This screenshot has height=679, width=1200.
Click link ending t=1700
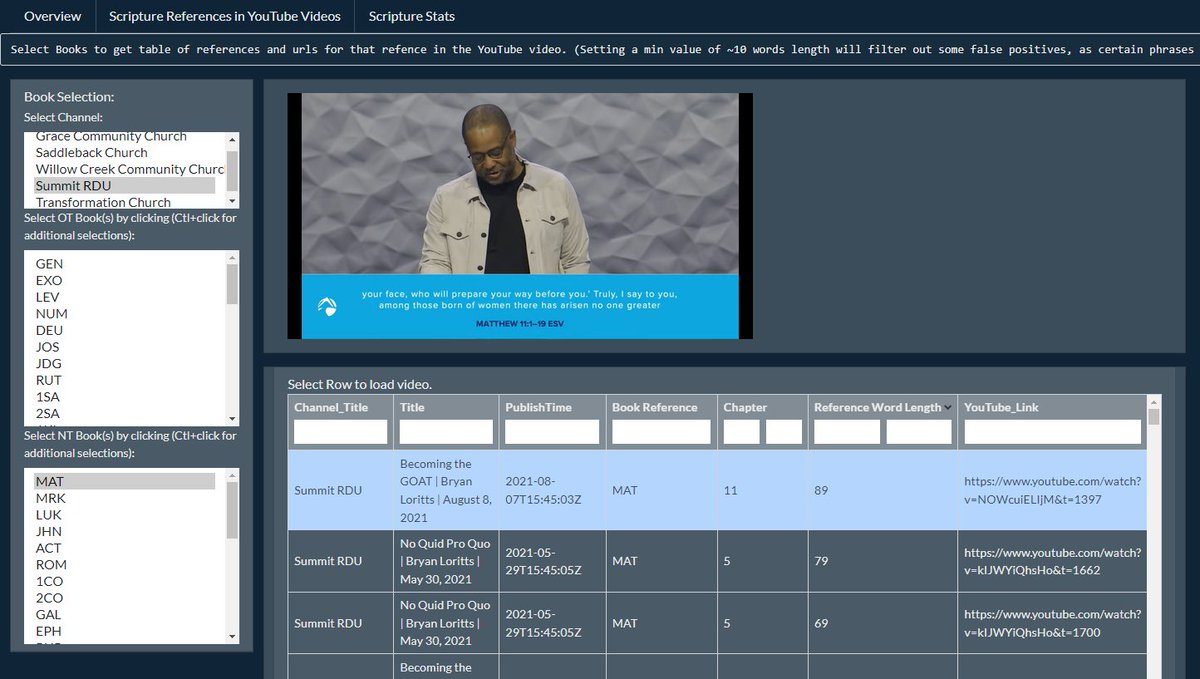click(x=1052, y=623)
